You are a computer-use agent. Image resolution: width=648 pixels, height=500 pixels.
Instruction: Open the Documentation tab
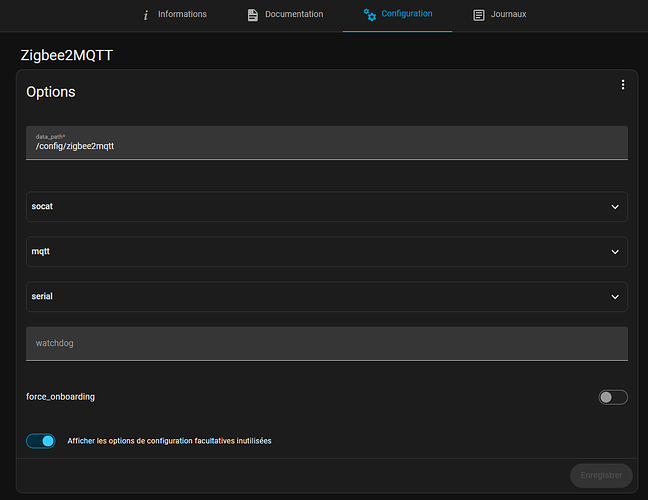(x=285, y=15)
